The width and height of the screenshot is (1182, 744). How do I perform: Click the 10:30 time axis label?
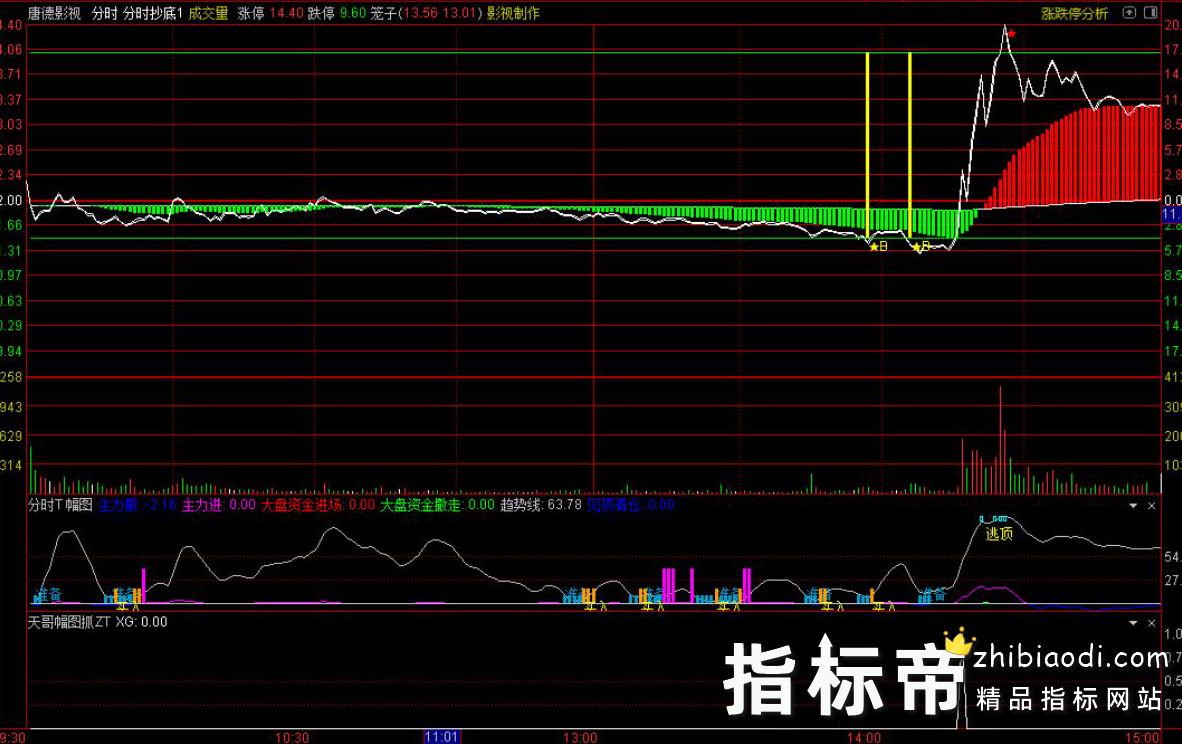292,737
